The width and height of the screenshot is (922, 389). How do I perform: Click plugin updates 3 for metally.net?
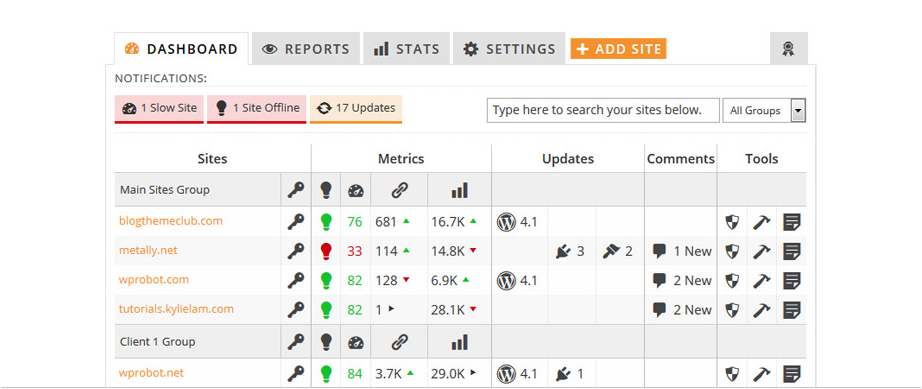(570, 251)
